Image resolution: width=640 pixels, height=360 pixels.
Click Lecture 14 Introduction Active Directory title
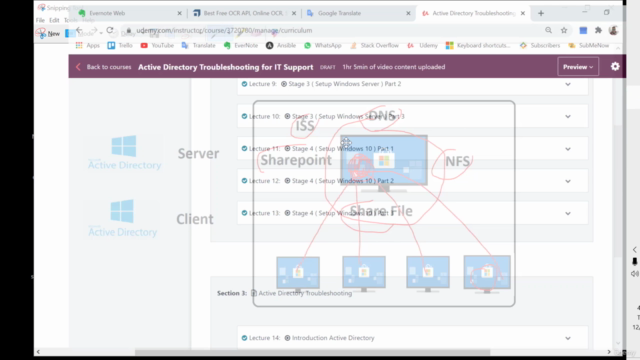click(x=333, y=338)
